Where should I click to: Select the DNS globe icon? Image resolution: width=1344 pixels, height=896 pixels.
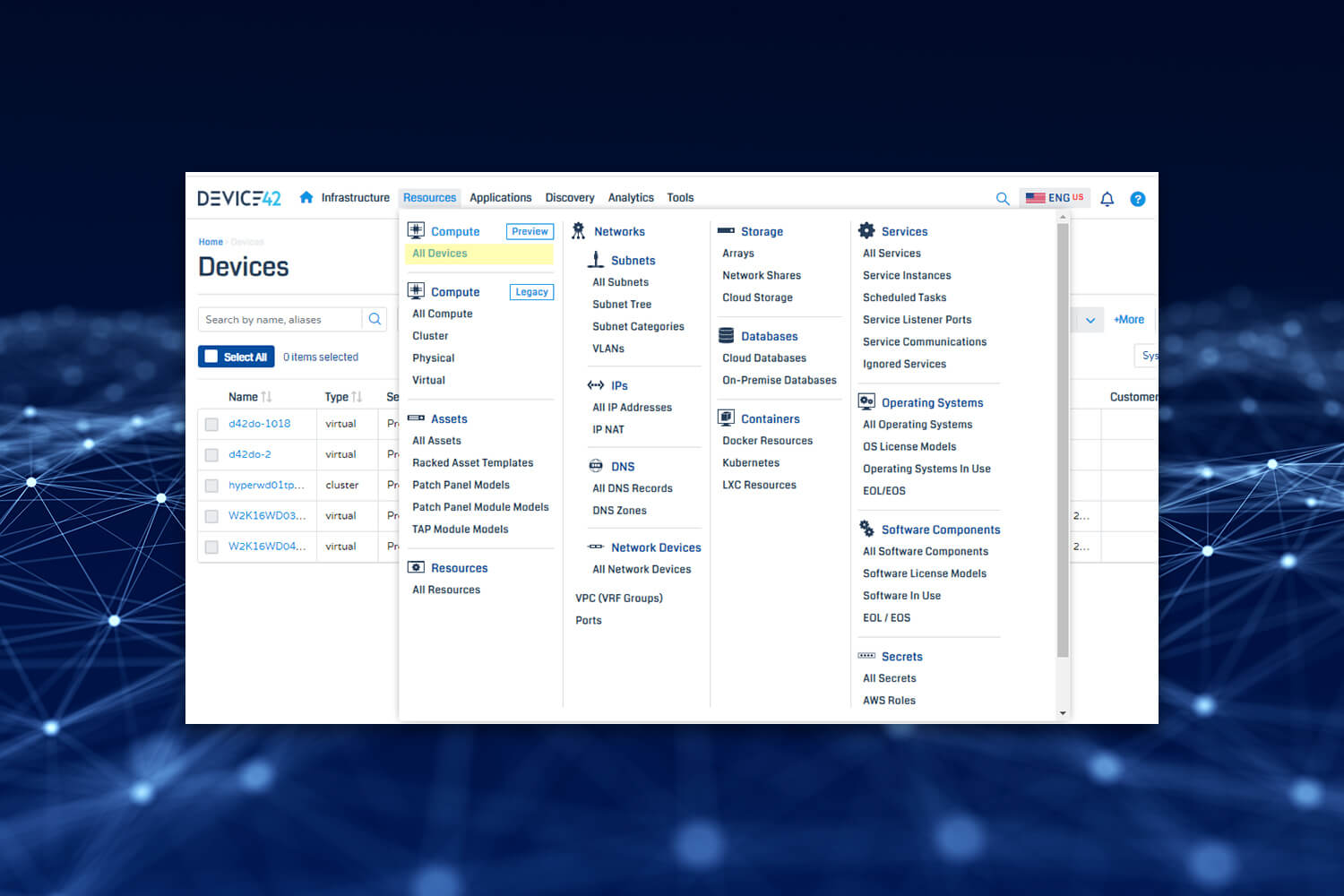596,465
